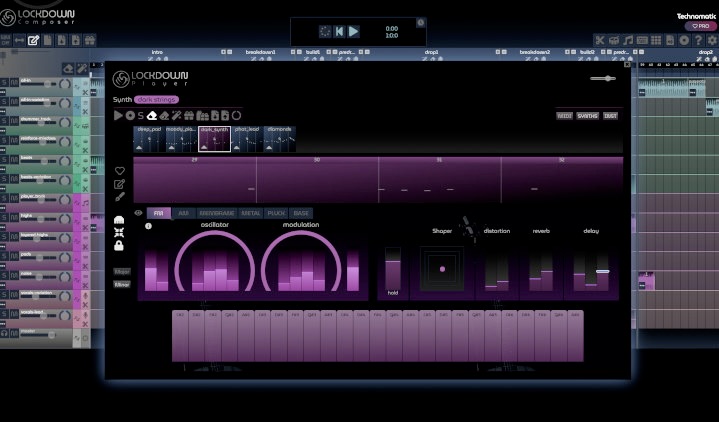Select the phat_lead preset thumbnail

pos(247,139)
